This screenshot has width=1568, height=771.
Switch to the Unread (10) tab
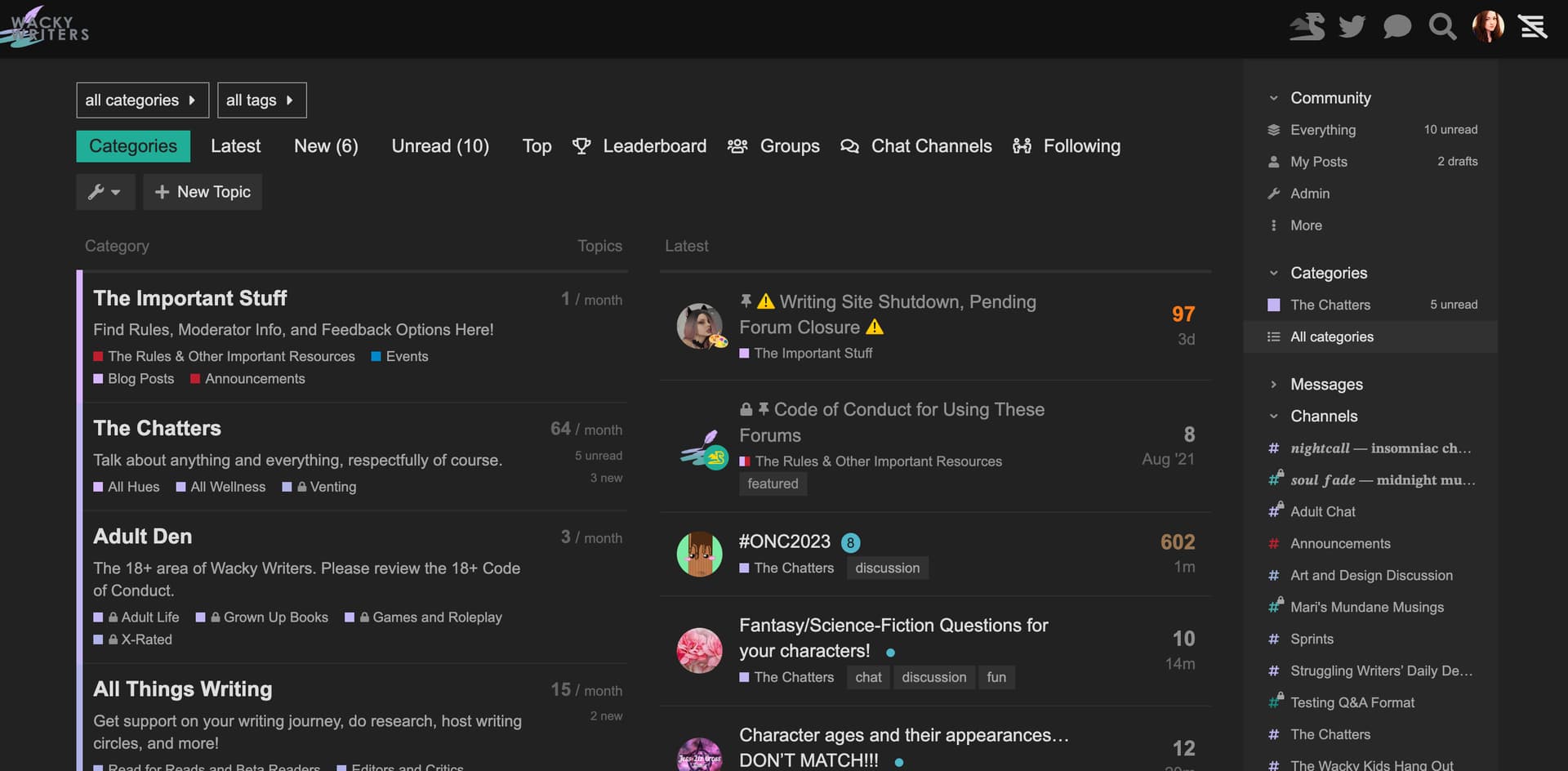439,146
